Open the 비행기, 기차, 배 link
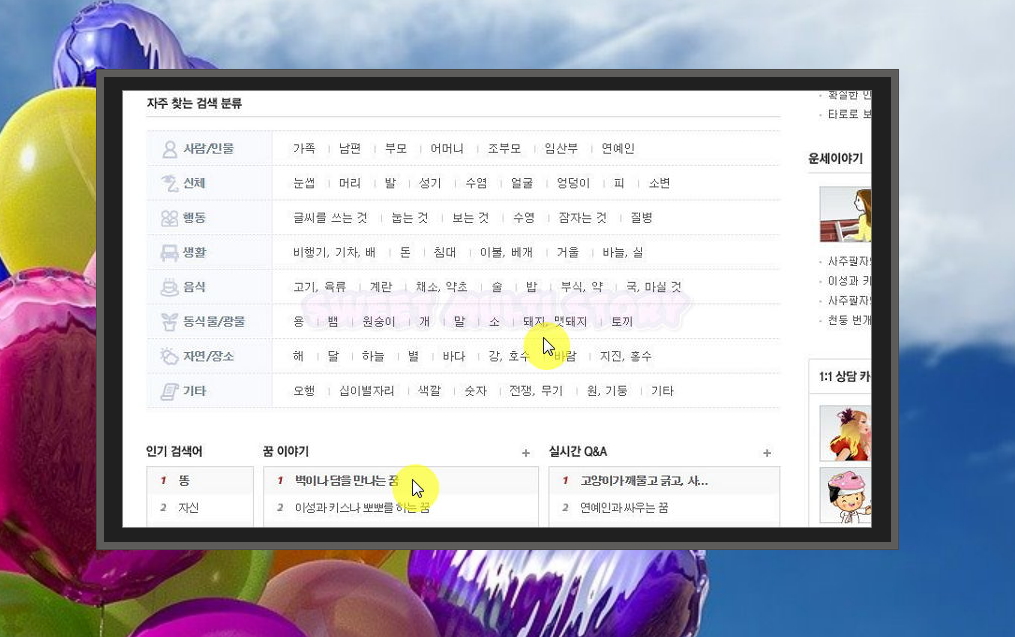This screenshot has height=637, width=1015. click(334, 252)
